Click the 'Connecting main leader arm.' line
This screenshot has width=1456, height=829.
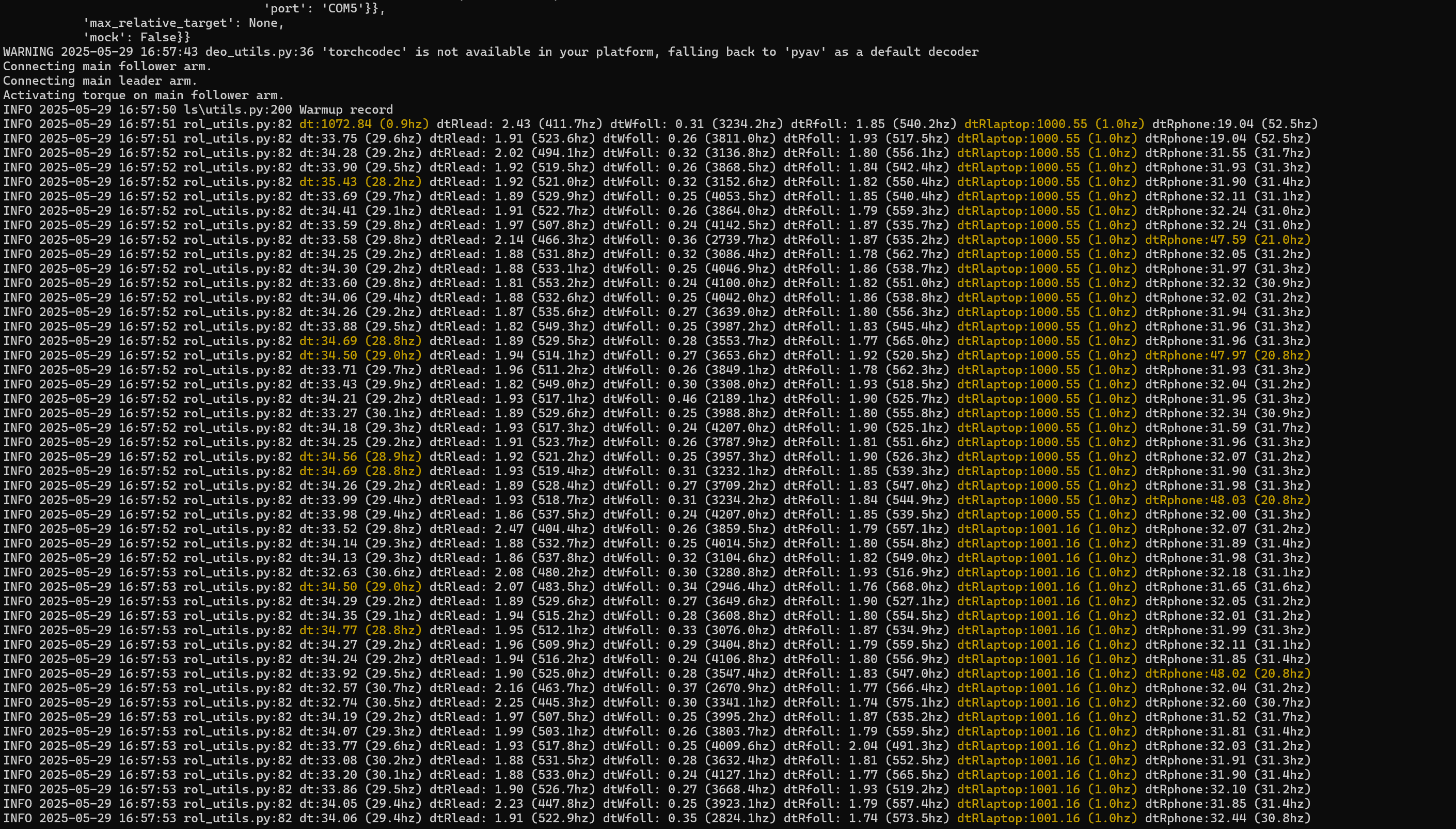click(100, 81)
